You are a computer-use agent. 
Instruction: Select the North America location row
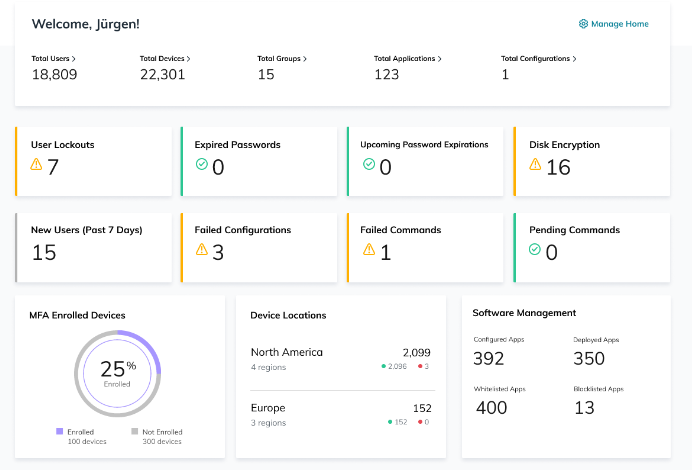click(x=340, y=358)
